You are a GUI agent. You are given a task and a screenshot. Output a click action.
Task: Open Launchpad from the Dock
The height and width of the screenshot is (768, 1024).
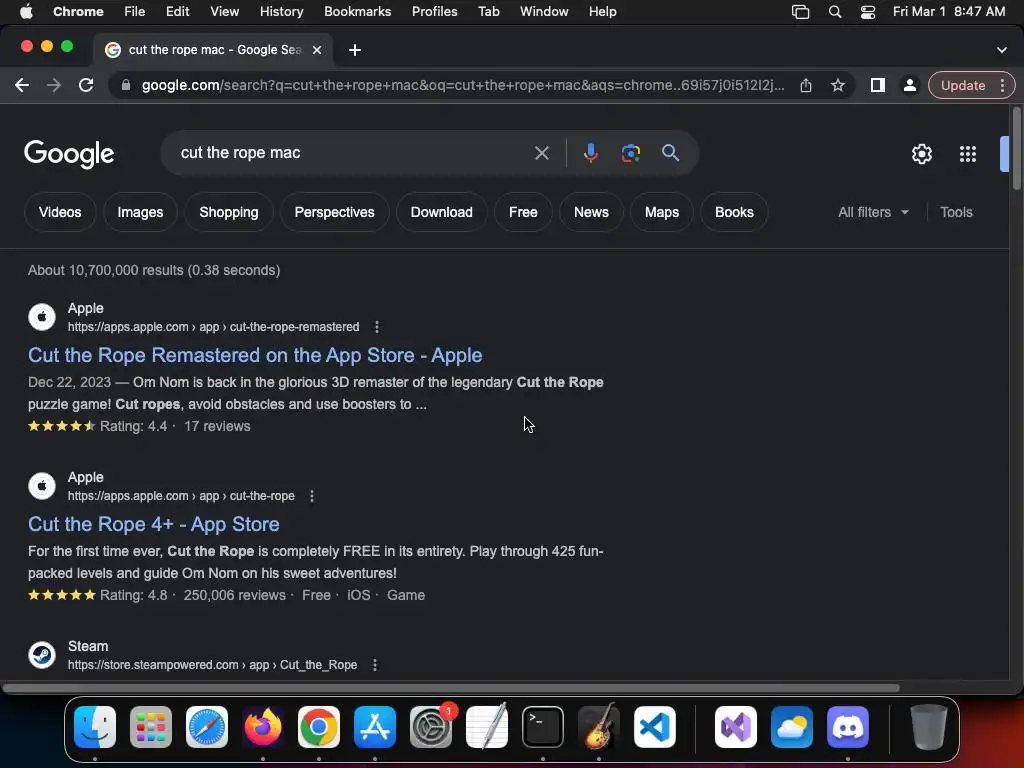click(x=151, y=727)
